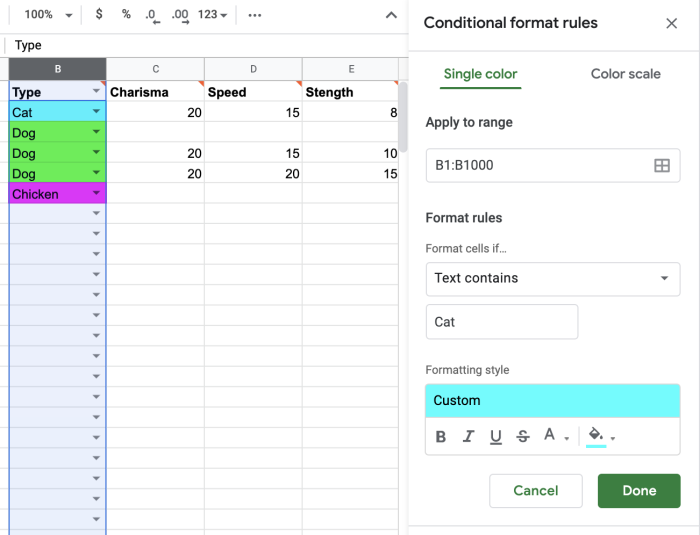The width and height of the screenshot is (700, 535).
Task: Select column B header
Action: pyautogui.click(x=58, y=69)
